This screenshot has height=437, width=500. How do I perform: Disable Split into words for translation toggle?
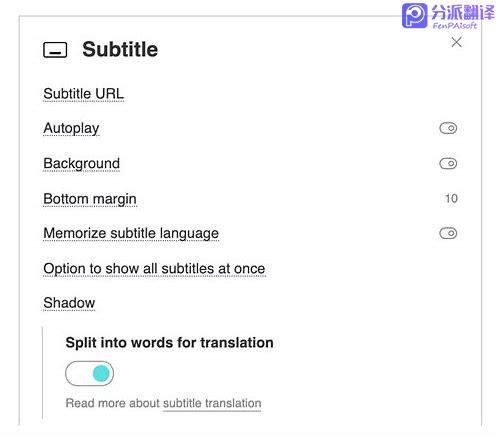89,373
